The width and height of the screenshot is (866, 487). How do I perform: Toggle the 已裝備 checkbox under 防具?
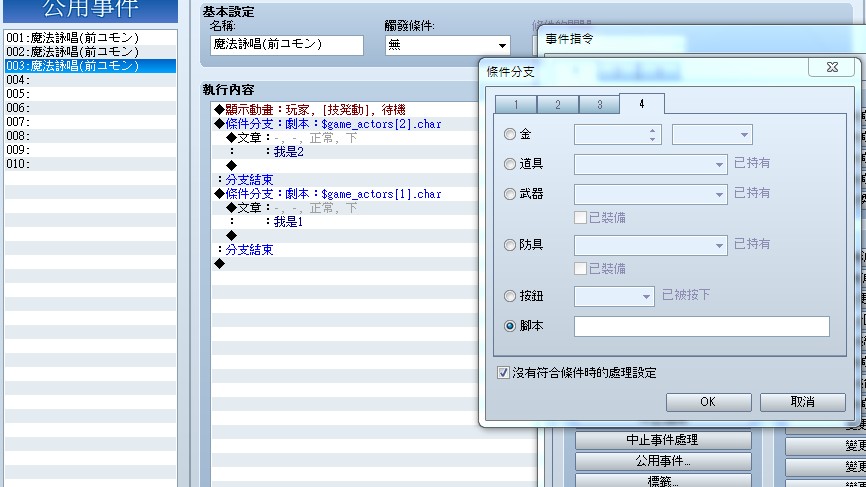[x=580, y=268]
